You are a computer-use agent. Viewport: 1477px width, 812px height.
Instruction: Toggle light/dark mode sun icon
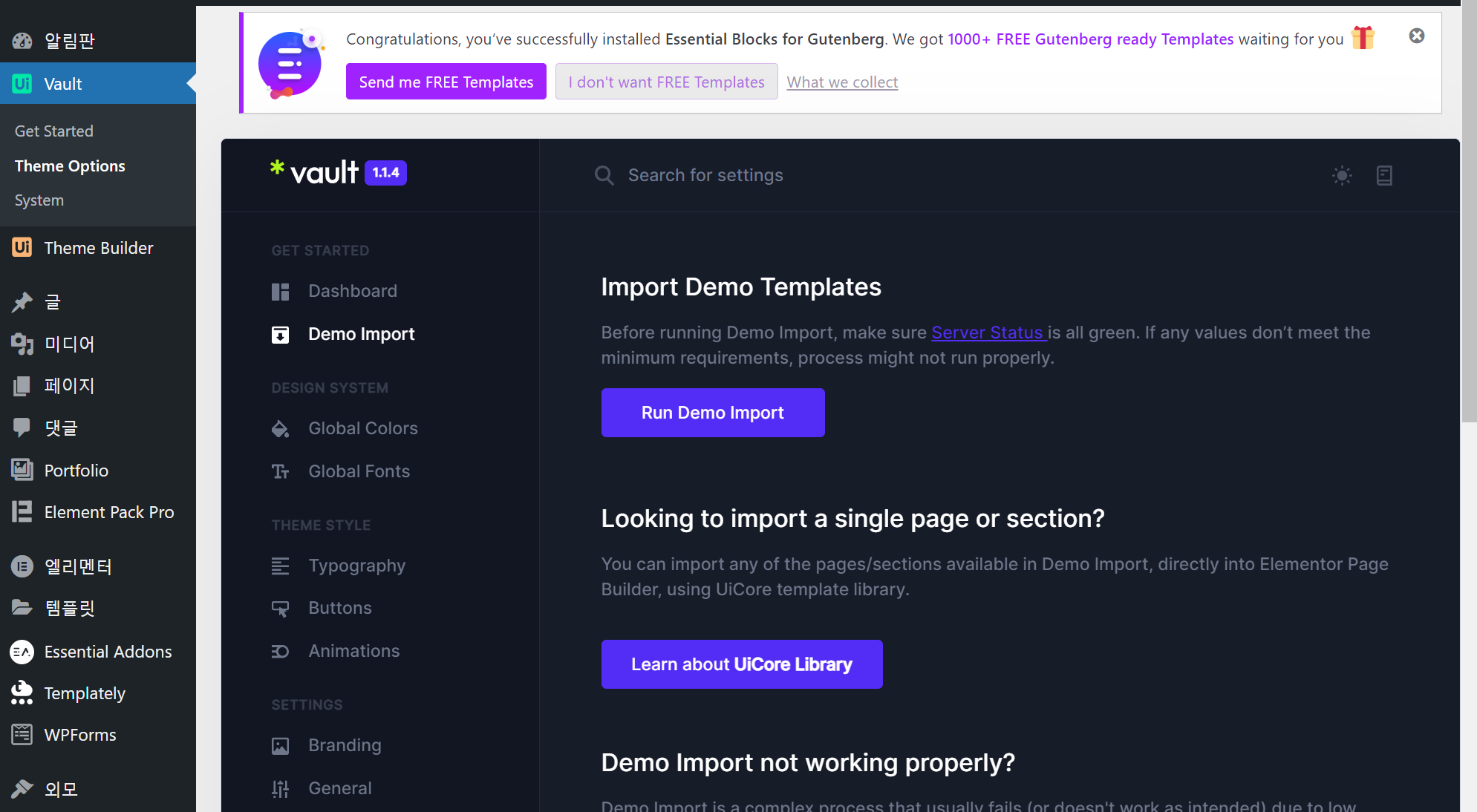(x=1342, y=176)
